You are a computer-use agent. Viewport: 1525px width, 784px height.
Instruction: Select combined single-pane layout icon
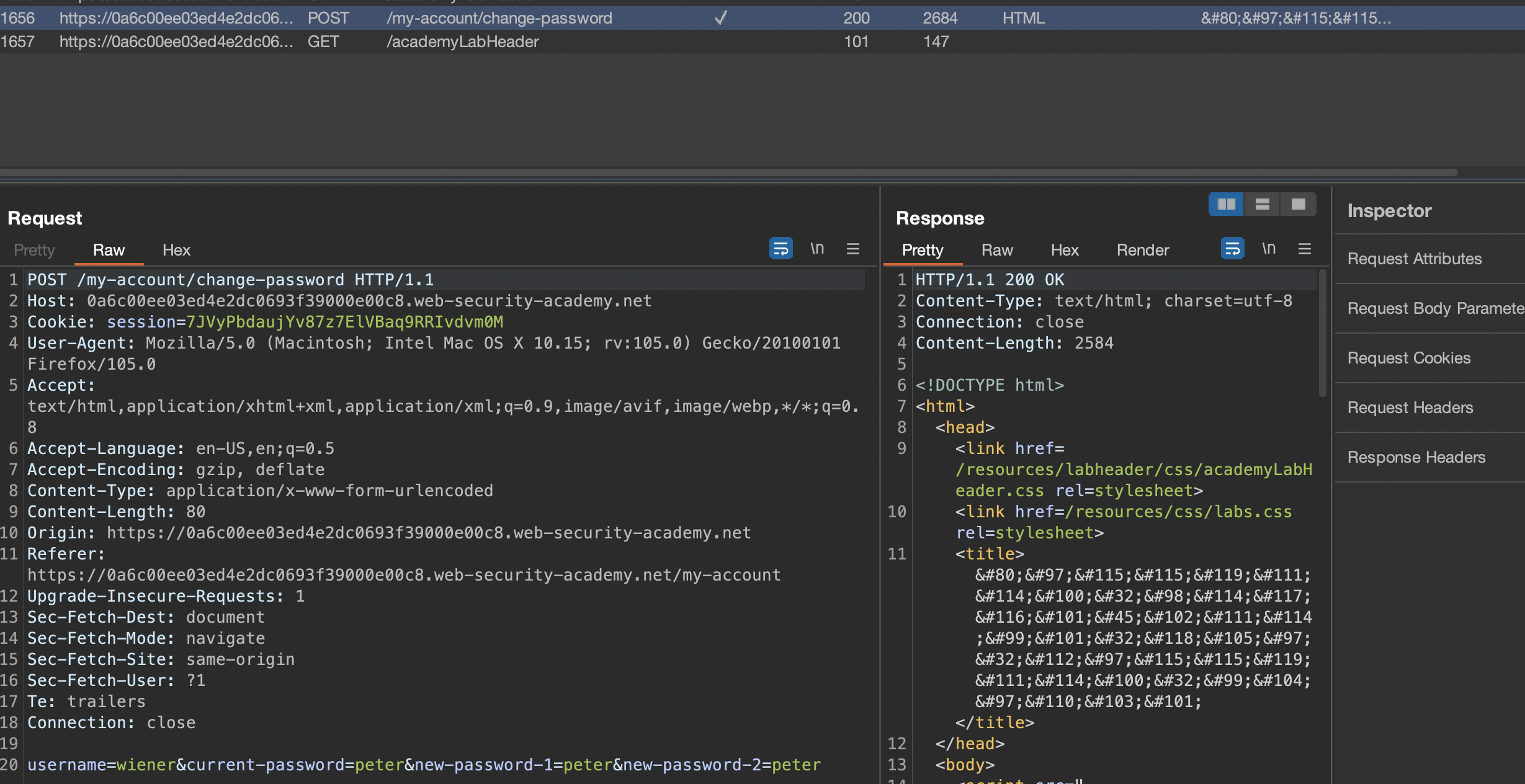[x=1298, y=204]
